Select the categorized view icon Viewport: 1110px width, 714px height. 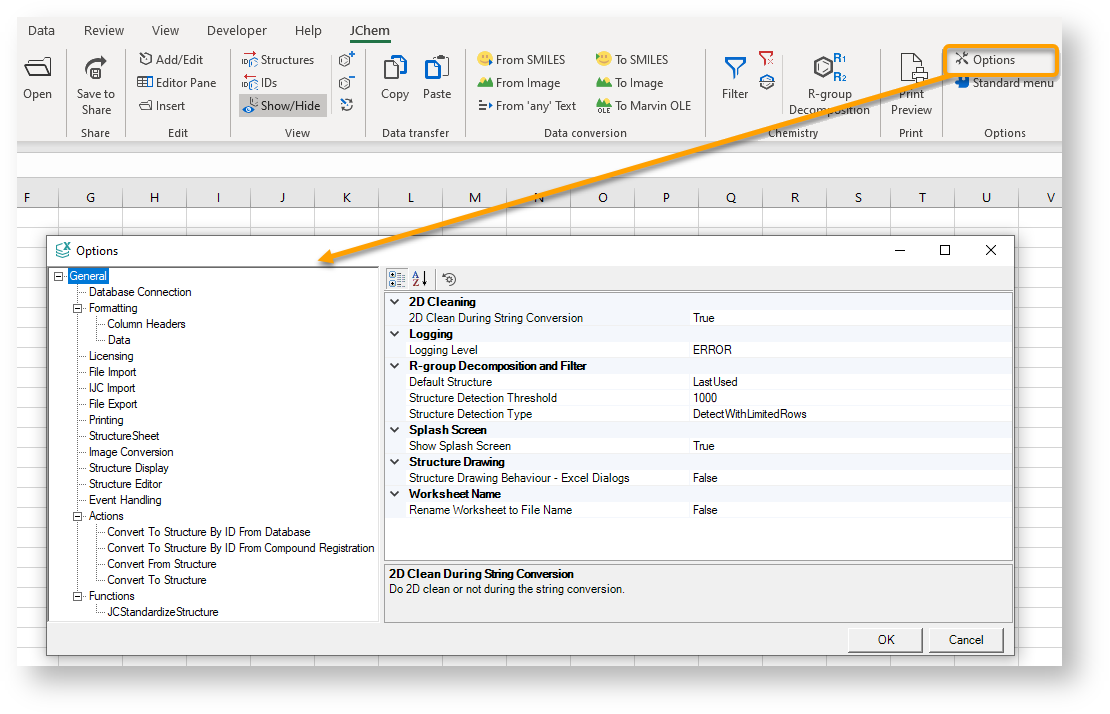397,279
